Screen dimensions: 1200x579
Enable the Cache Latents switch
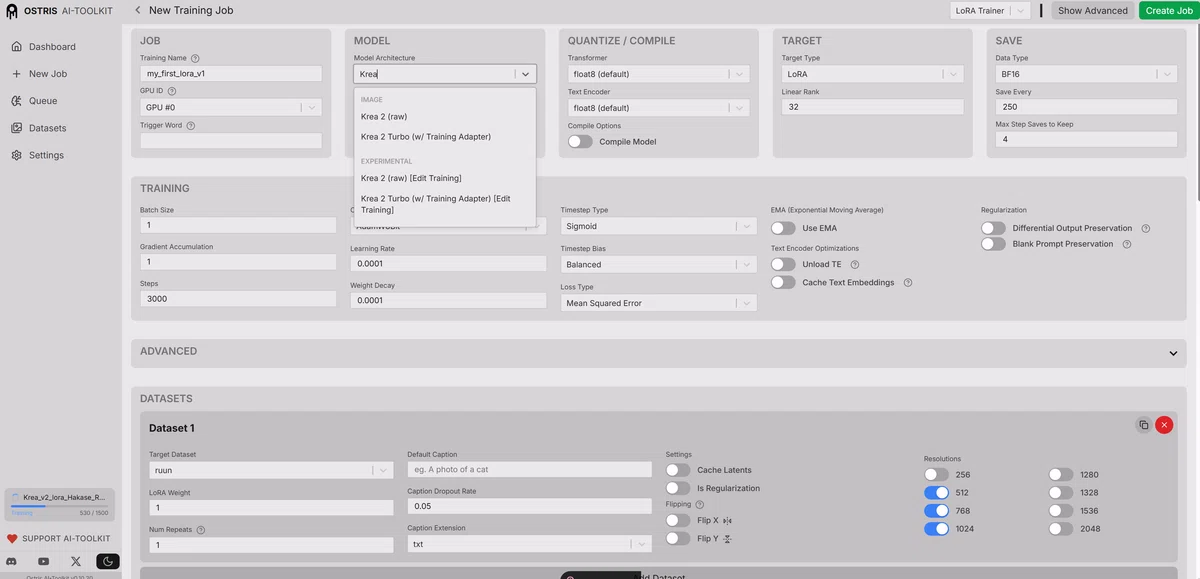pyautogui.click(x=678, y=470)
